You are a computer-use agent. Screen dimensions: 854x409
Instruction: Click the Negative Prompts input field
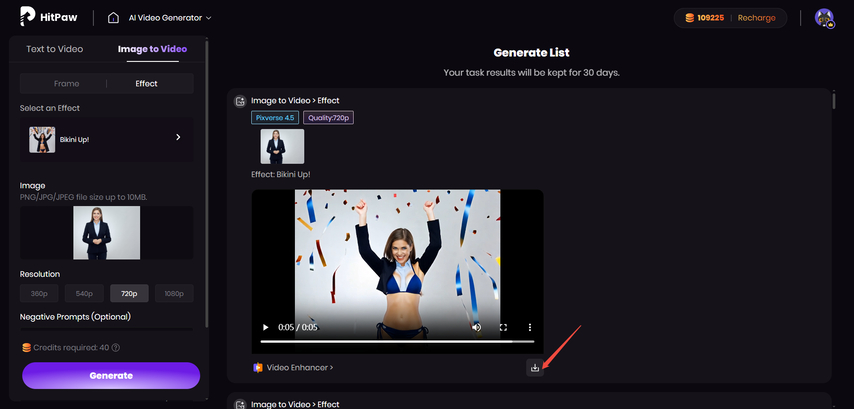tap(107, 328)
